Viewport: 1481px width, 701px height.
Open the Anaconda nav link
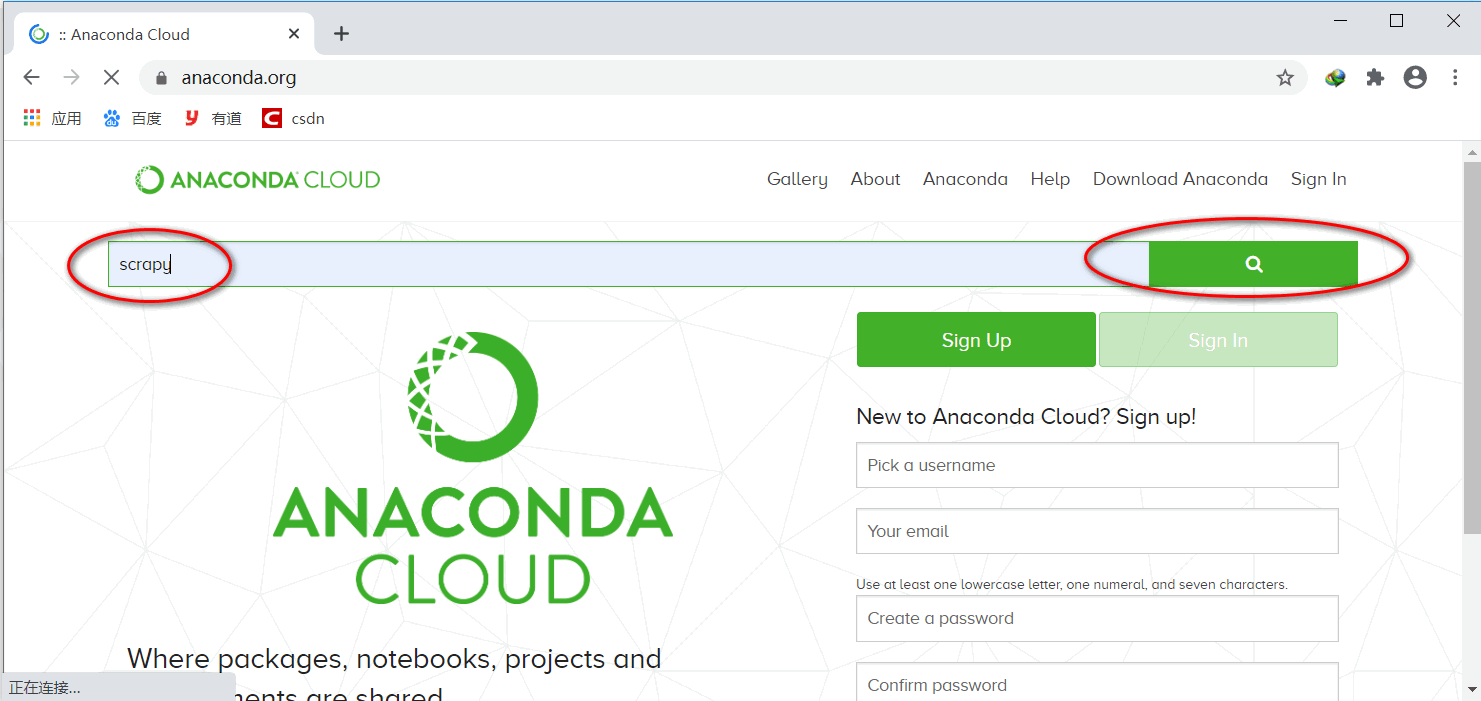(x=965, y=179)
